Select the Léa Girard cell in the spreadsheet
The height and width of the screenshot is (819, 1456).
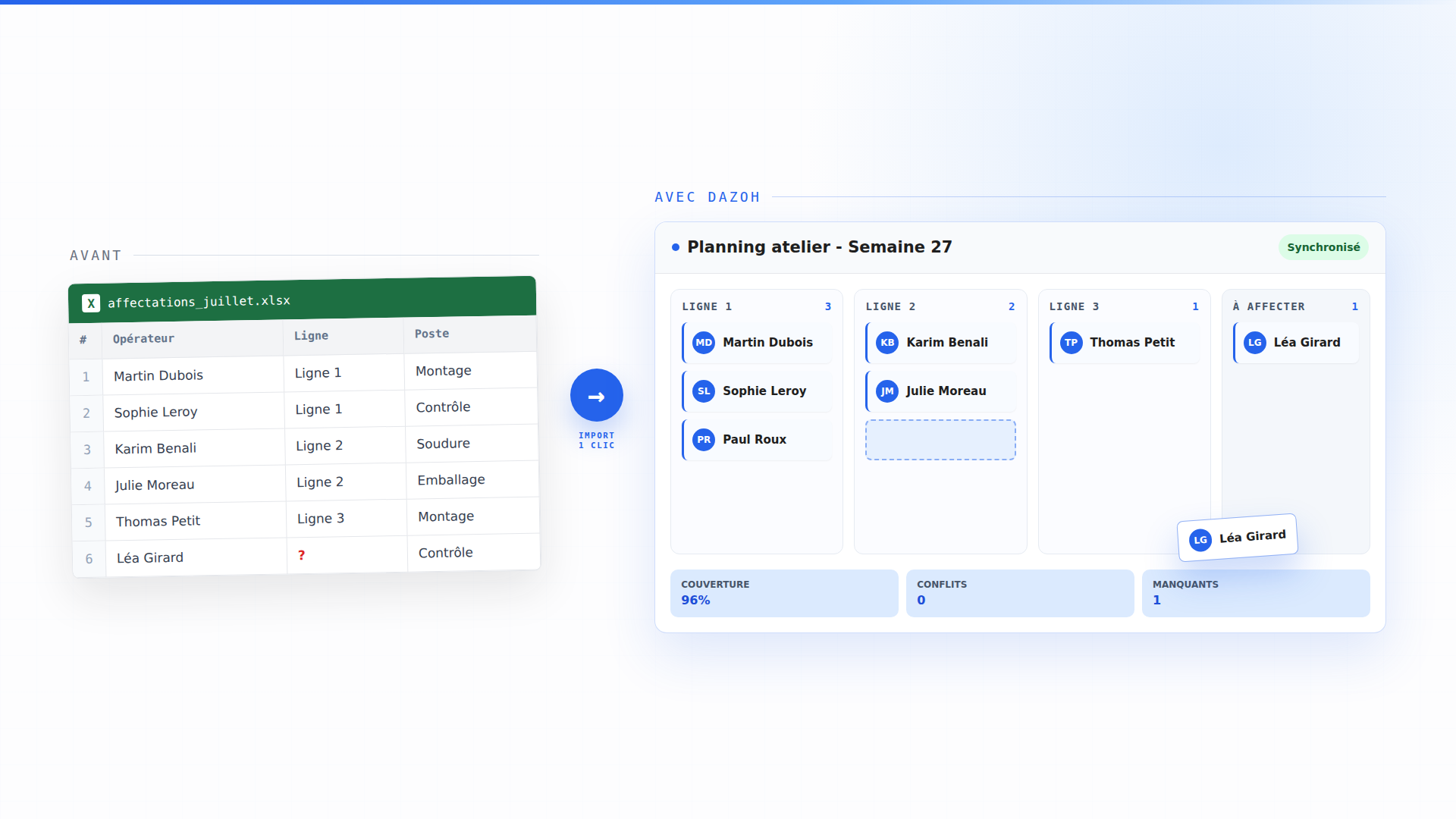pos(196,557)
